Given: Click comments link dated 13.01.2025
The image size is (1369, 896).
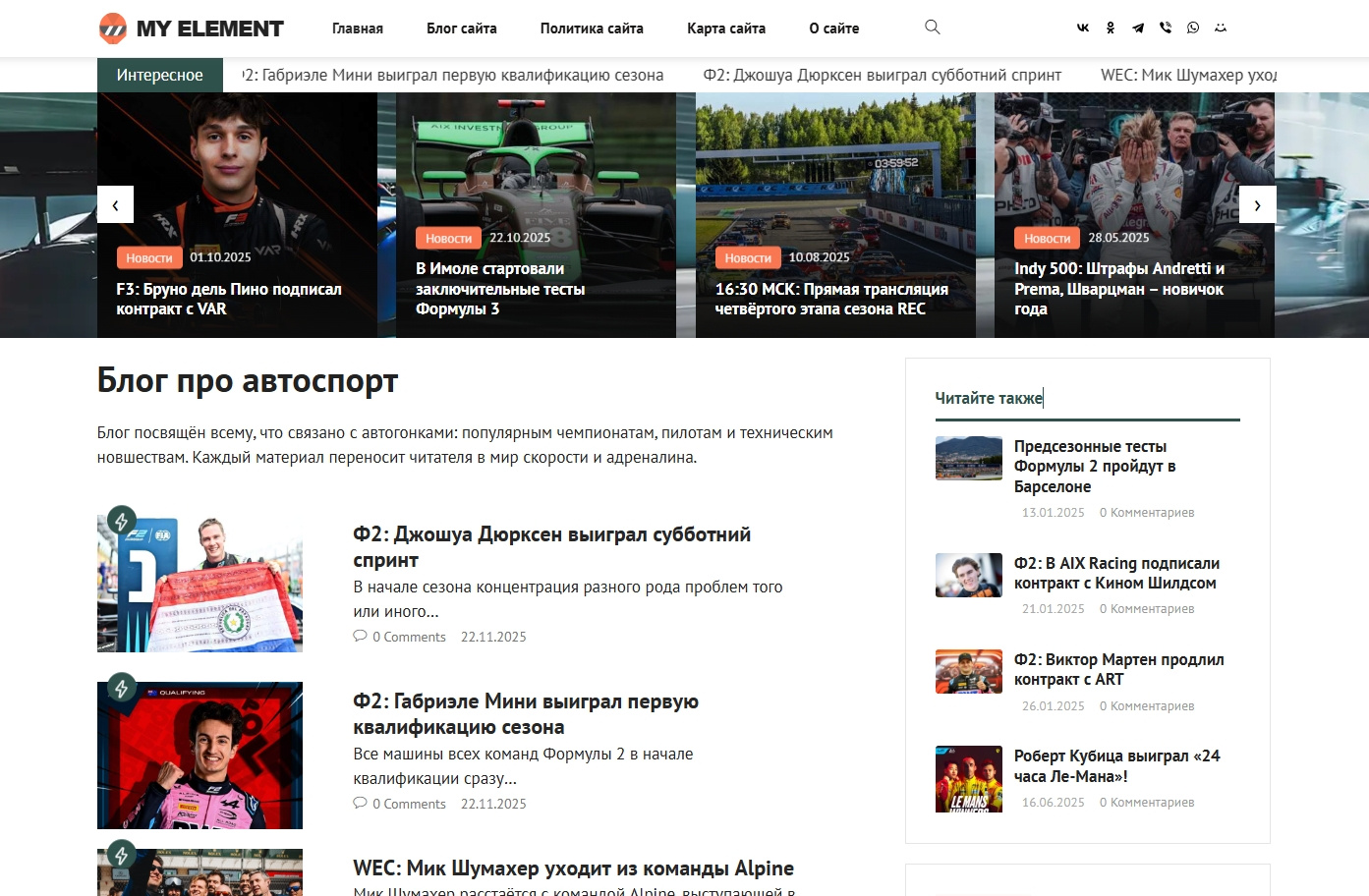Looking at the screenshot, I should (x=1147, y=513).
